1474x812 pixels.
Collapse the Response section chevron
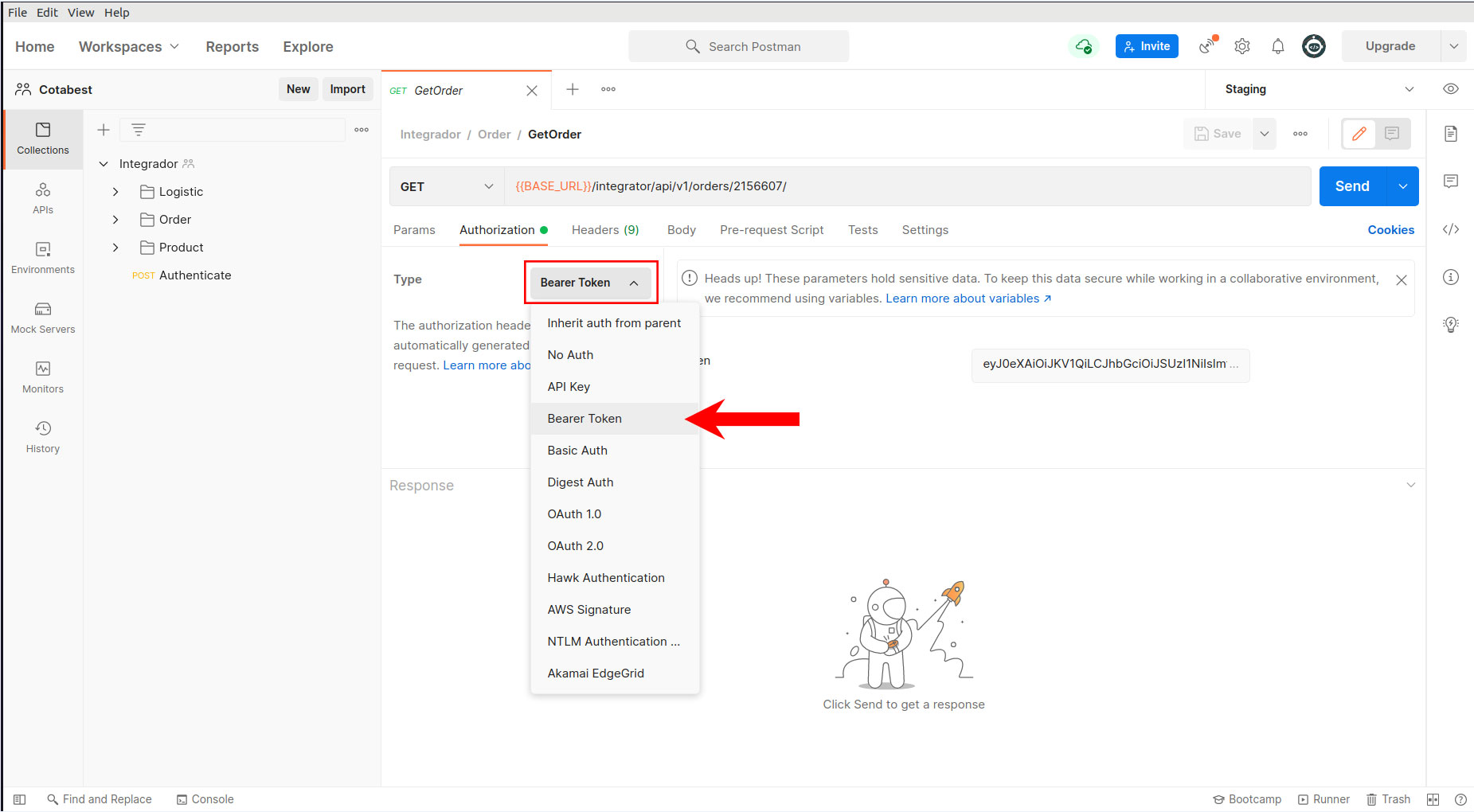pos(1411,485)
